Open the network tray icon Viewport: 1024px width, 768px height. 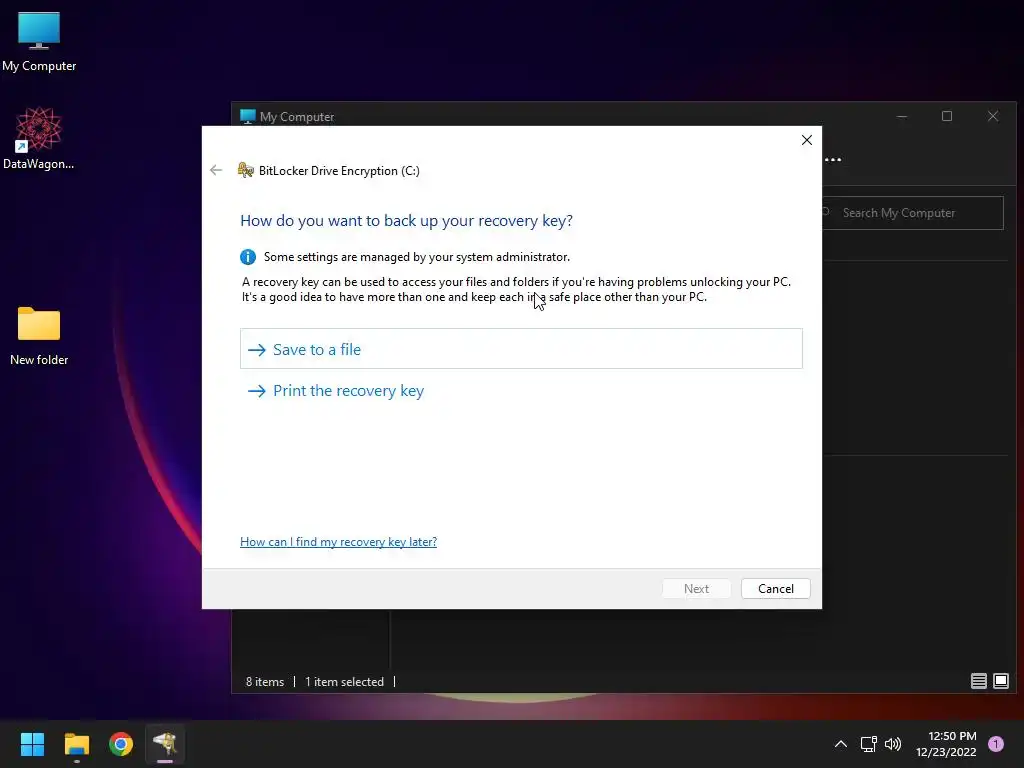tap(868, 744)
